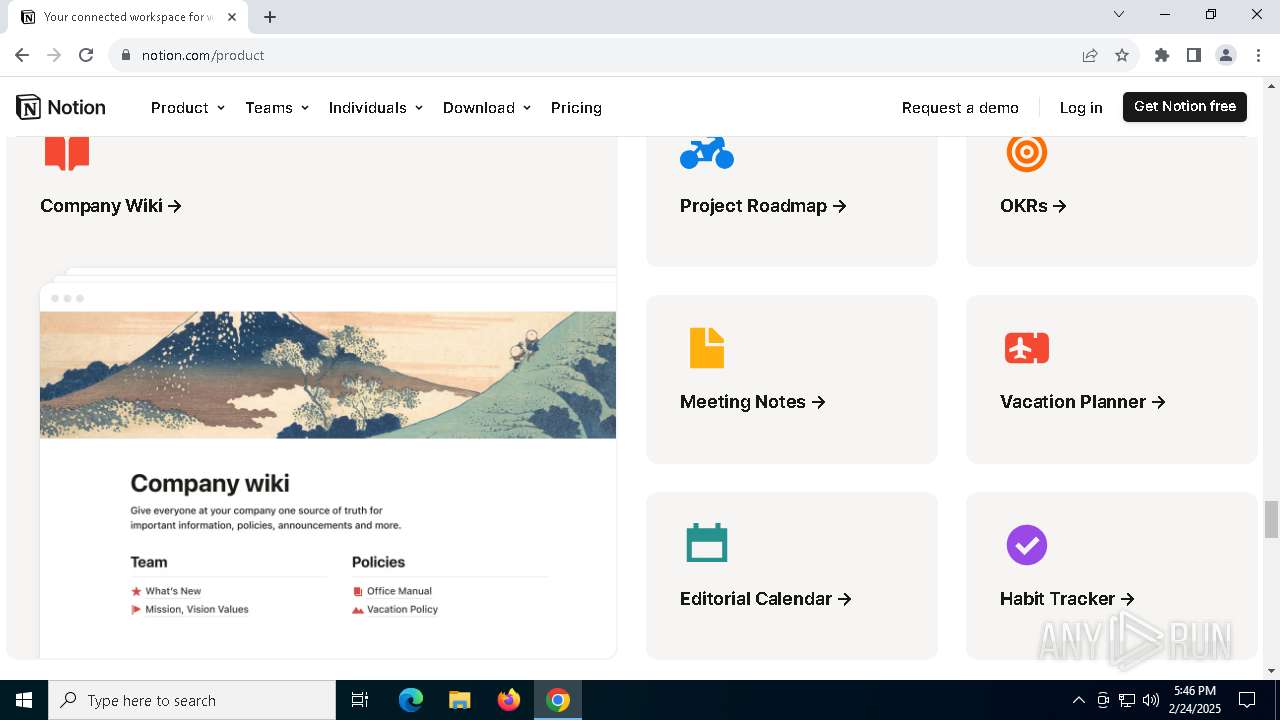
Task: Open the Project Roadmap template link
Action: pyautogui.click(x=763, y=206)
